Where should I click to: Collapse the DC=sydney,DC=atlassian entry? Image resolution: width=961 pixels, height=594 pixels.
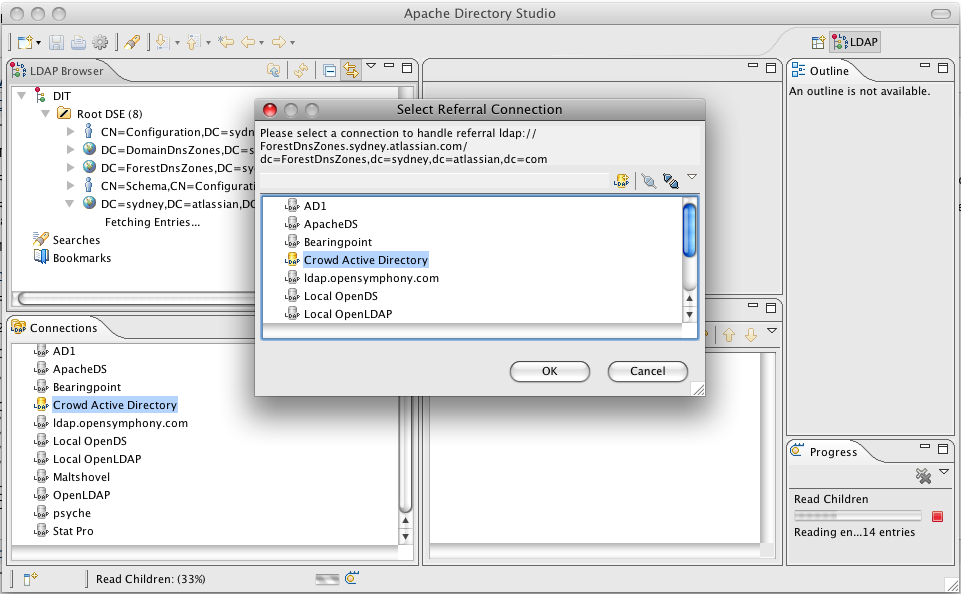[x=70, y=204]
